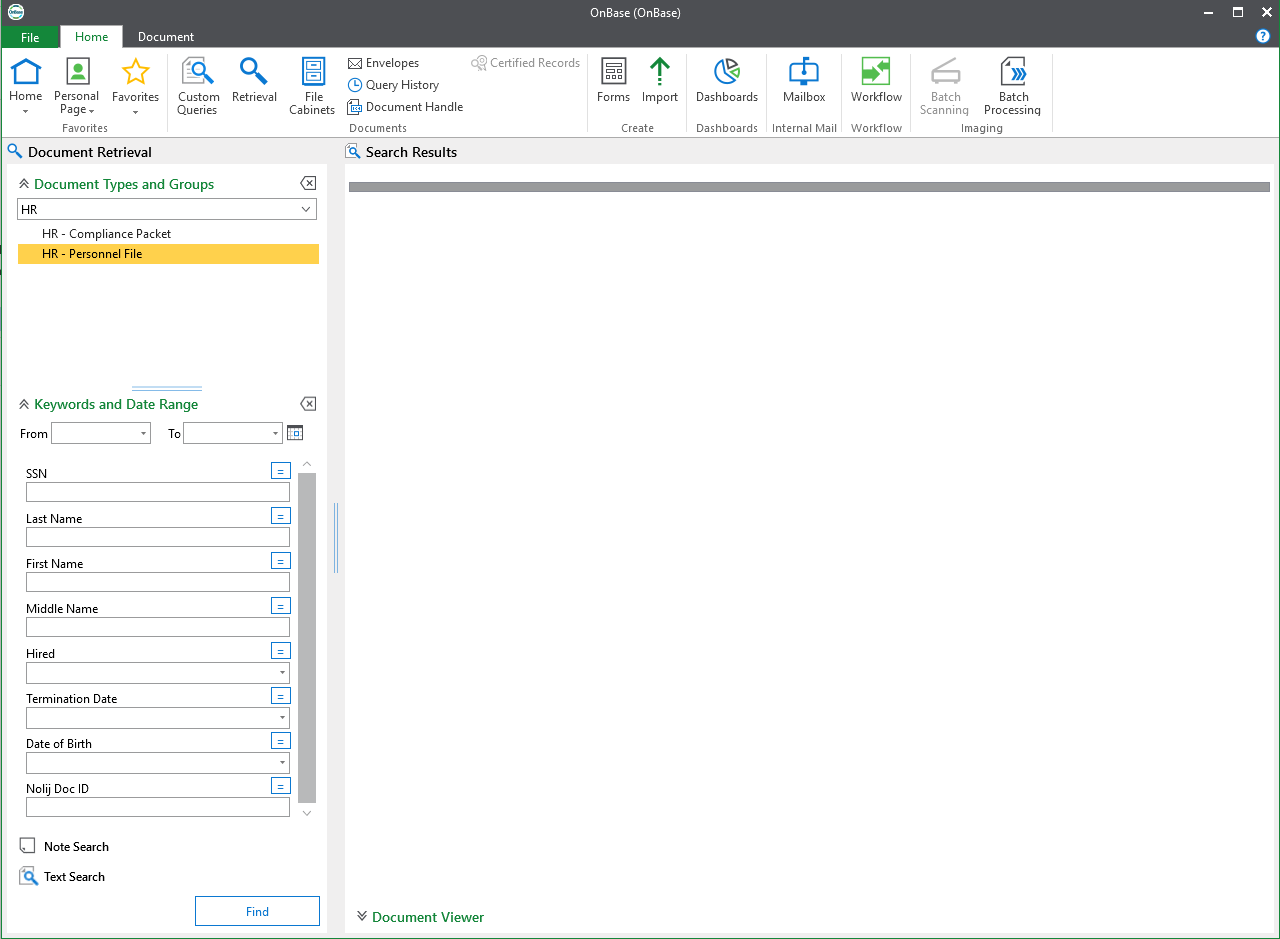Click the keyword list scrollbar
The width and height of the screenshot is (1280, 939).
(307, 638)
